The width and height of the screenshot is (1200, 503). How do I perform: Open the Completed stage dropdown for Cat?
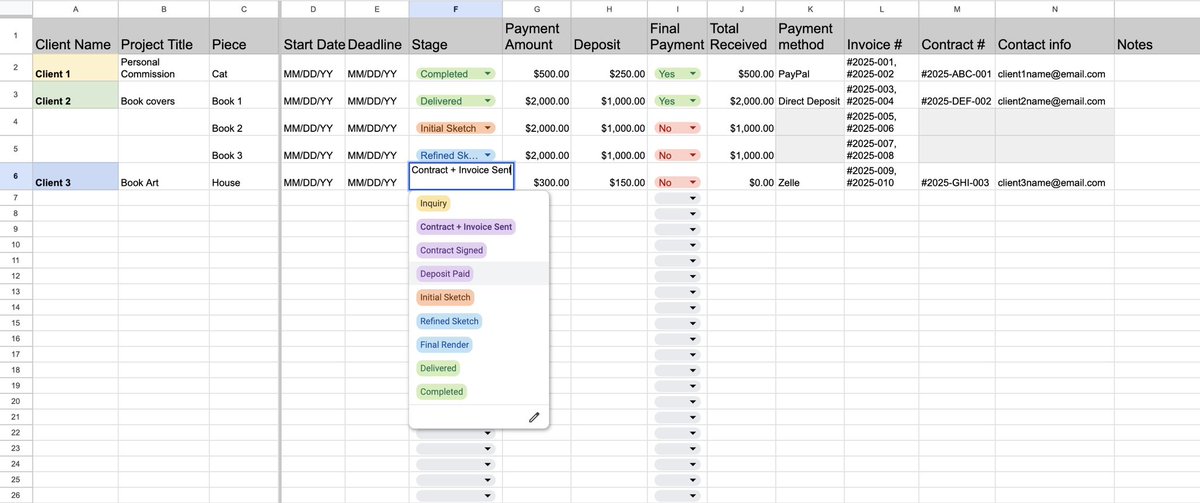(x=455, y=74)
